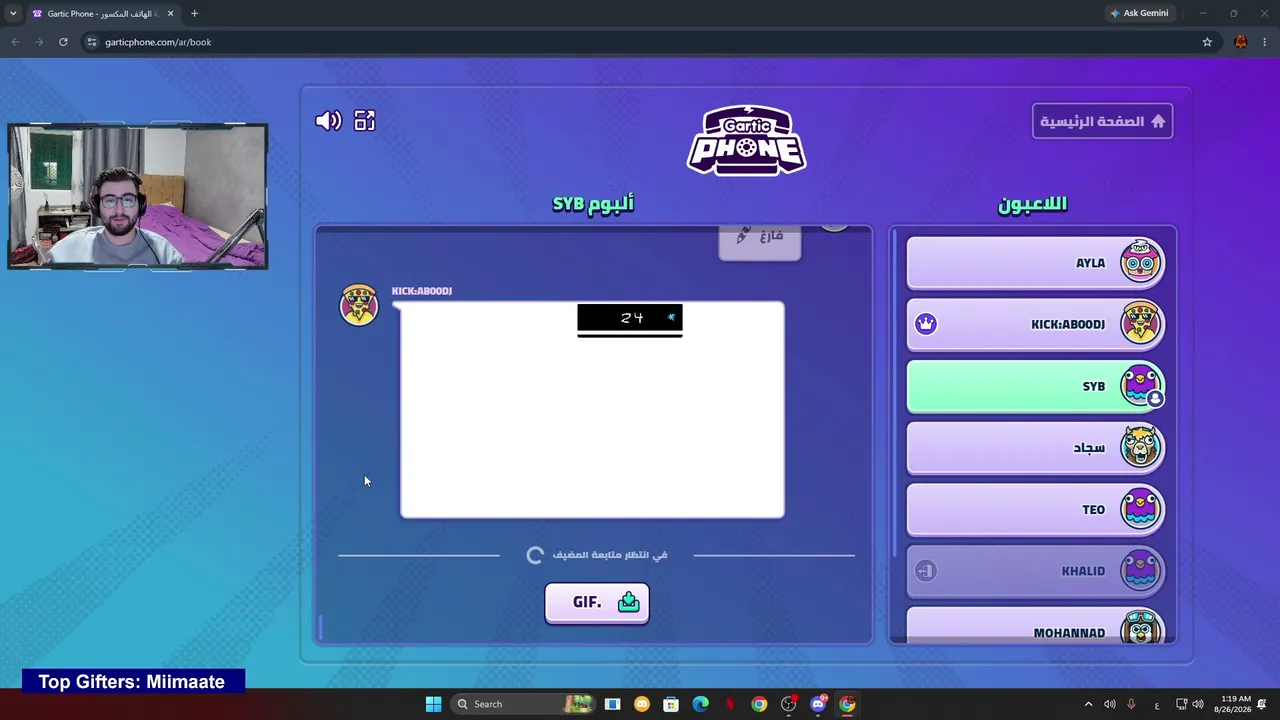Click the KICK:ABOODJ name above the drawing
1280x720 pixels.
(422, 291)
